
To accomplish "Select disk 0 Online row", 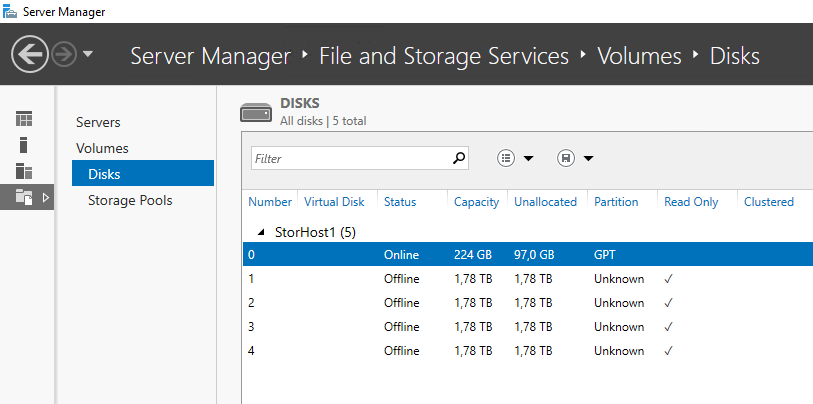I will coord(527,255).
